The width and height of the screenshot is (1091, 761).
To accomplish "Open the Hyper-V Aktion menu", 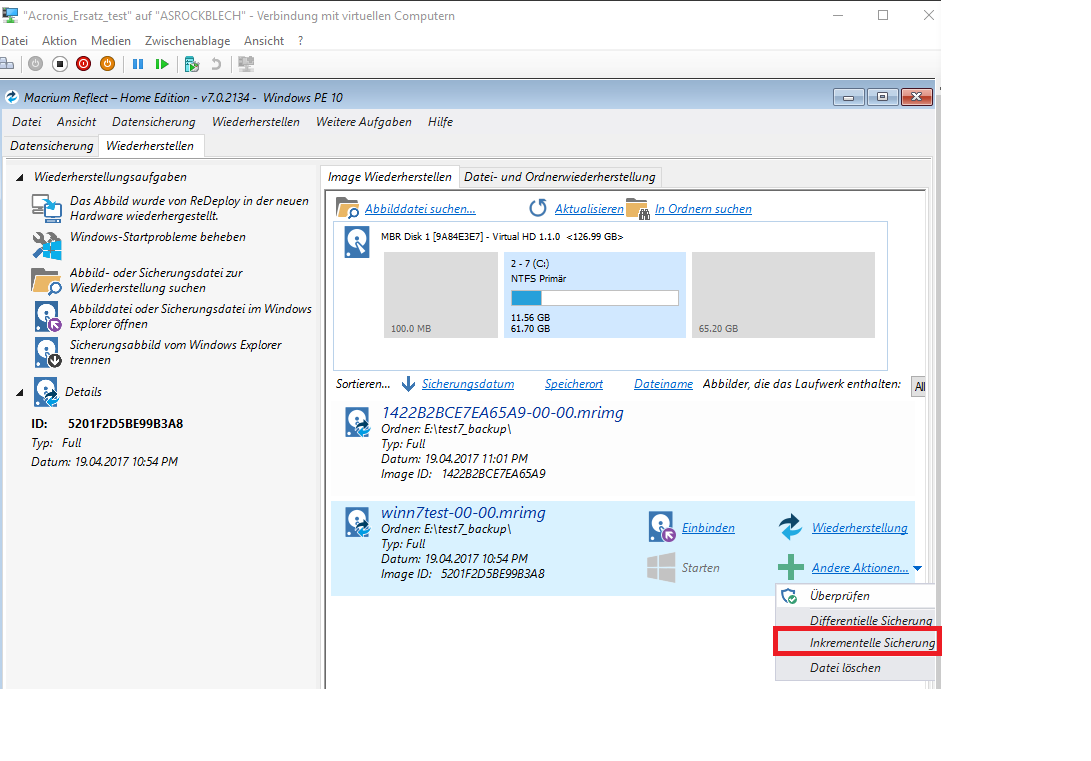I will click(x=59, y=40).
